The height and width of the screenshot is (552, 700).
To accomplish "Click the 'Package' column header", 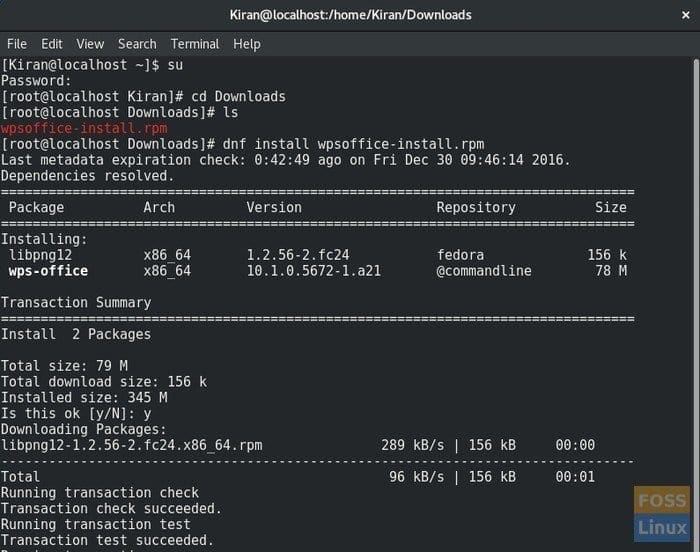I will tap(36, 208).
